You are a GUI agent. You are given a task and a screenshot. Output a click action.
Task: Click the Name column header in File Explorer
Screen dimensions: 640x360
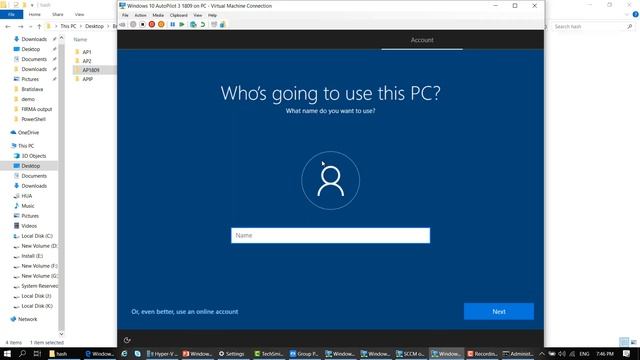(x=80, y=40)
